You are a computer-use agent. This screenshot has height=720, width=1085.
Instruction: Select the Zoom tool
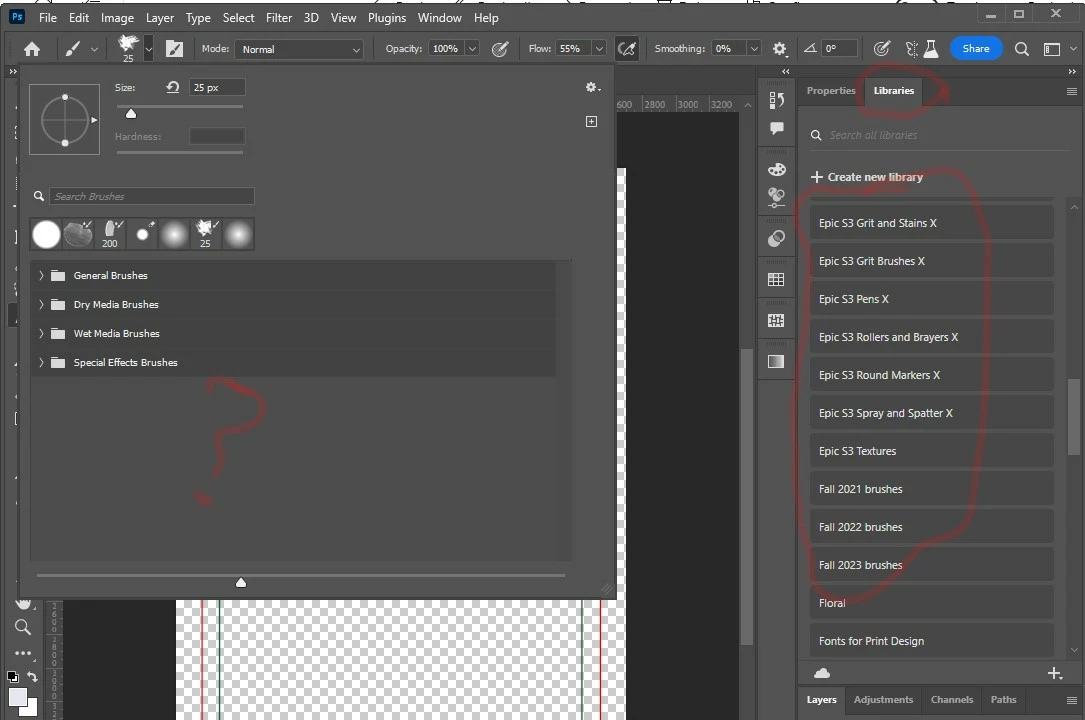pyautogui.click(x=23, y=627)
